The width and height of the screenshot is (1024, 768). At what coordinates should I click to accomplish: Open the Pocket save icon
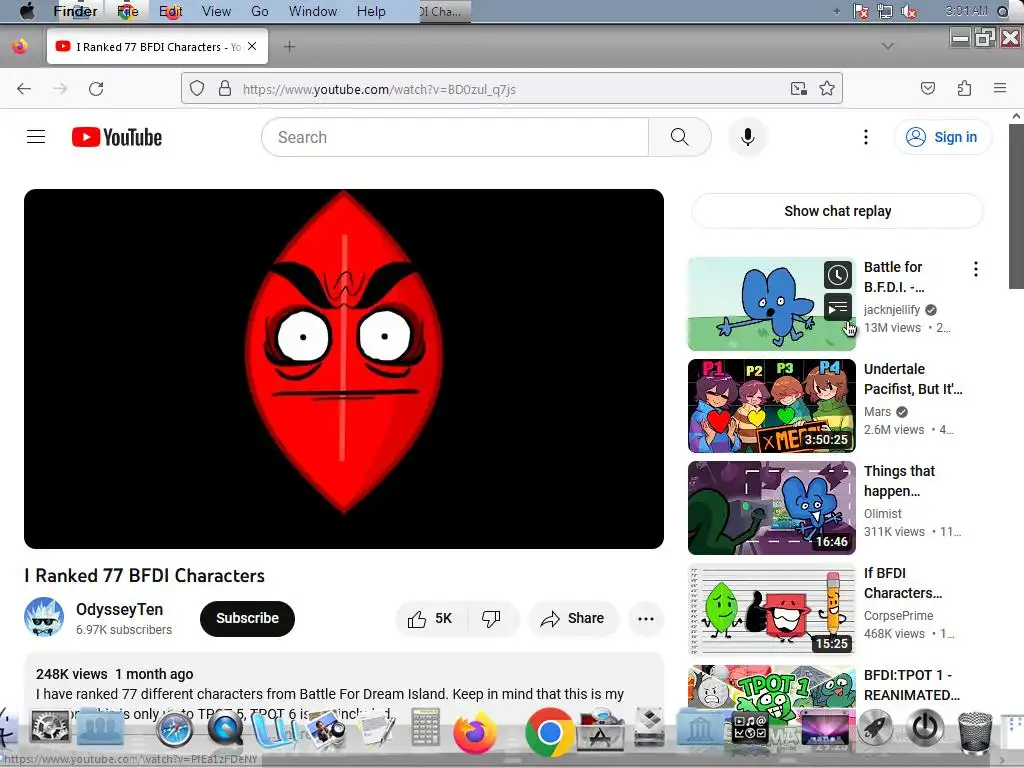pos(927,88)
